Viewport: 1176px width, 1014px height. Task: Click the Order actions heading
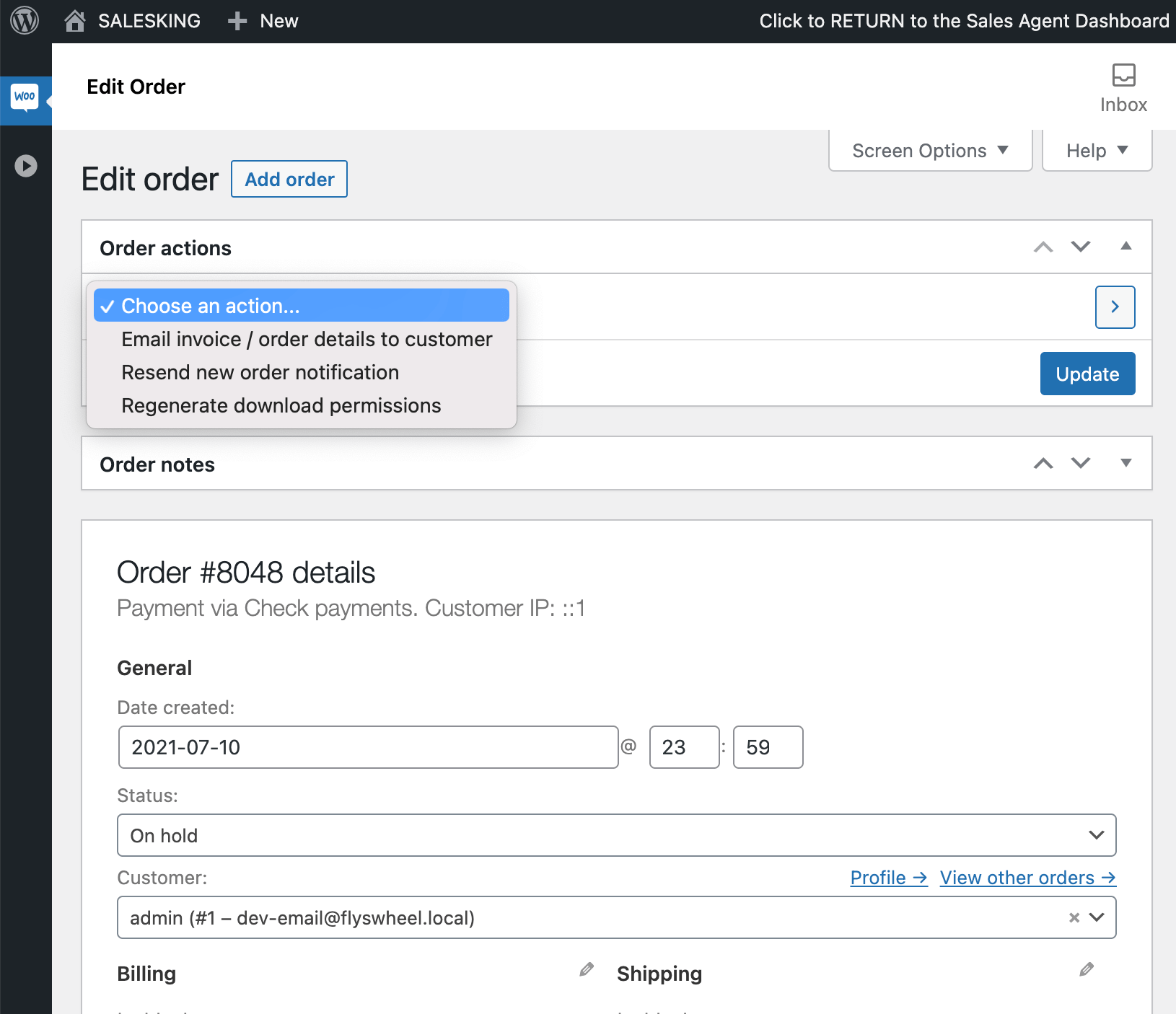pyautogui.click(x=165, y=248)
